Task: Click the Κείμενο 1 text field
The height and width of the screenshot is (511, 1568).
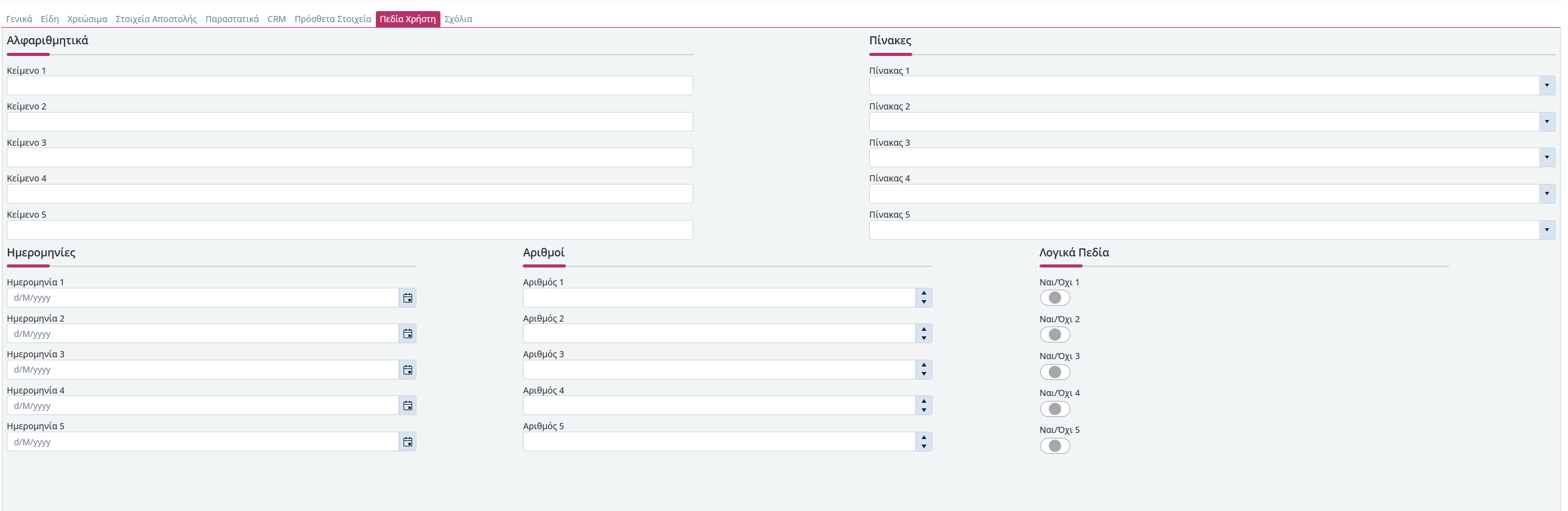Action: tap(349, 85)
